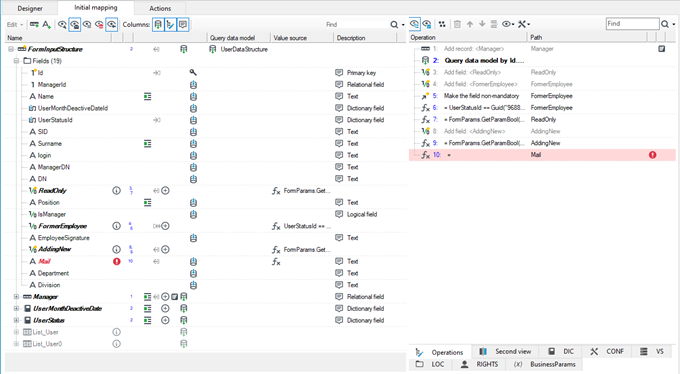Expand the List_User0 node
This screenshot has height=374, width=680.
pos(16,344)
